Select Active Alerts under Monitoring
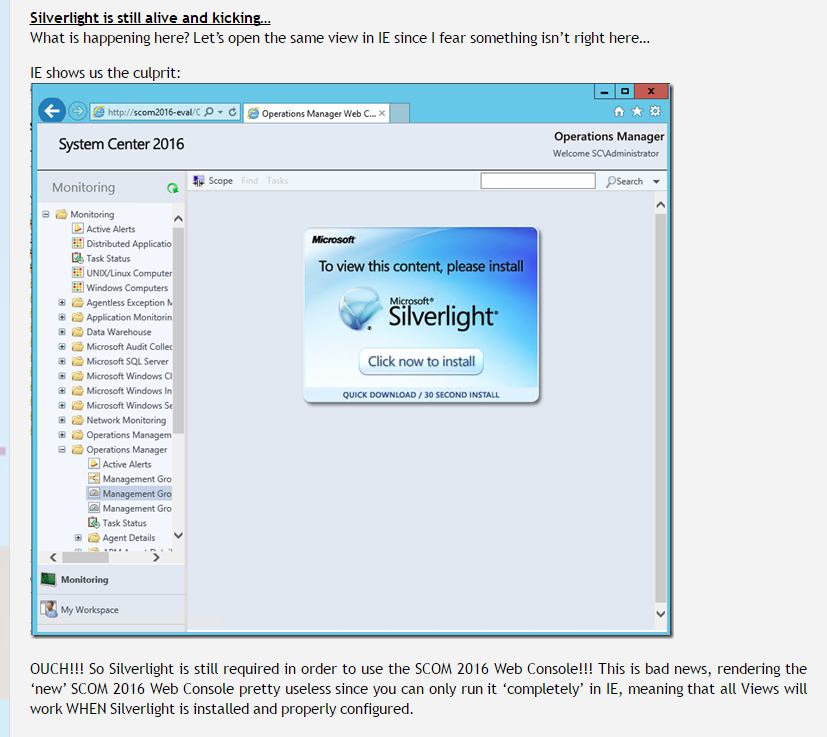Image resolution: width=827 pixels, height=737 pixels. (111, 229)
